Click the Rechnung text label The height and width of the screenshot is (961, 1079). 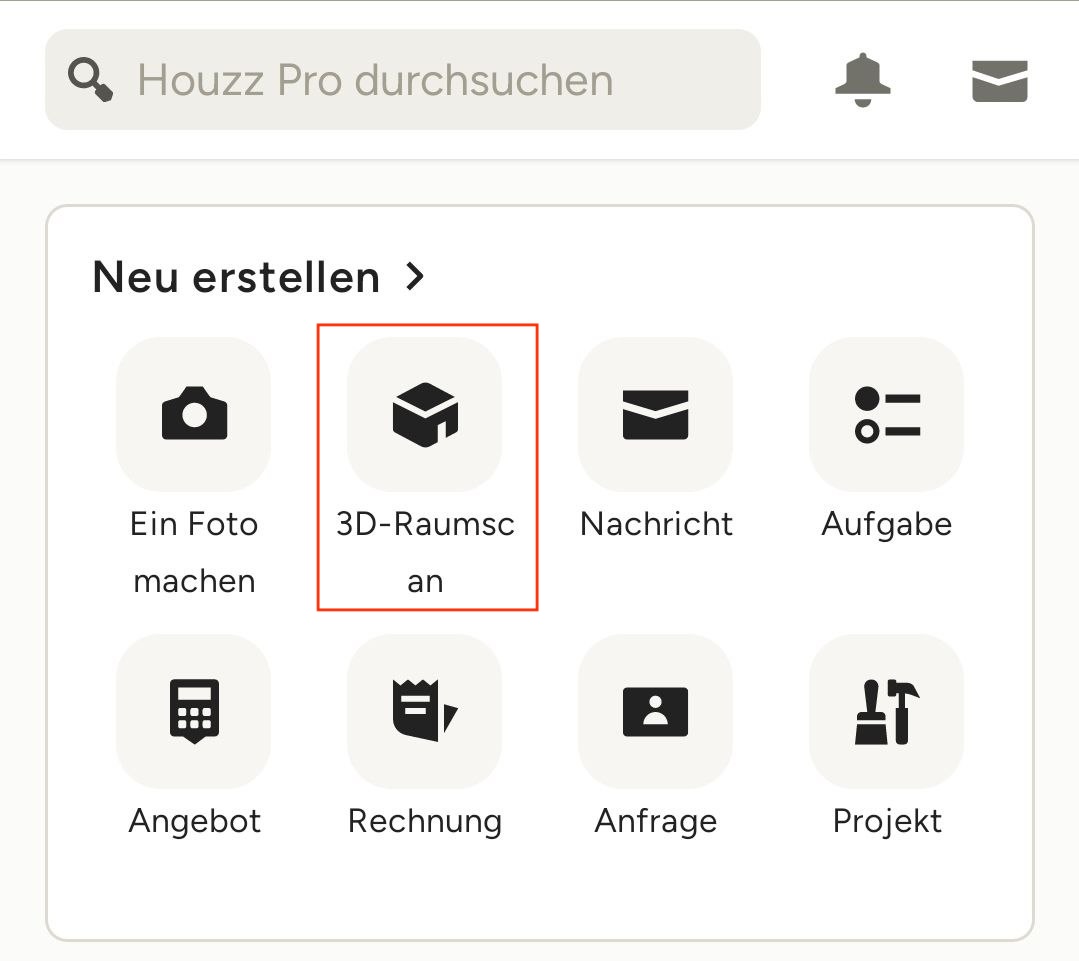pyautogui.click(x=425, y=821)
